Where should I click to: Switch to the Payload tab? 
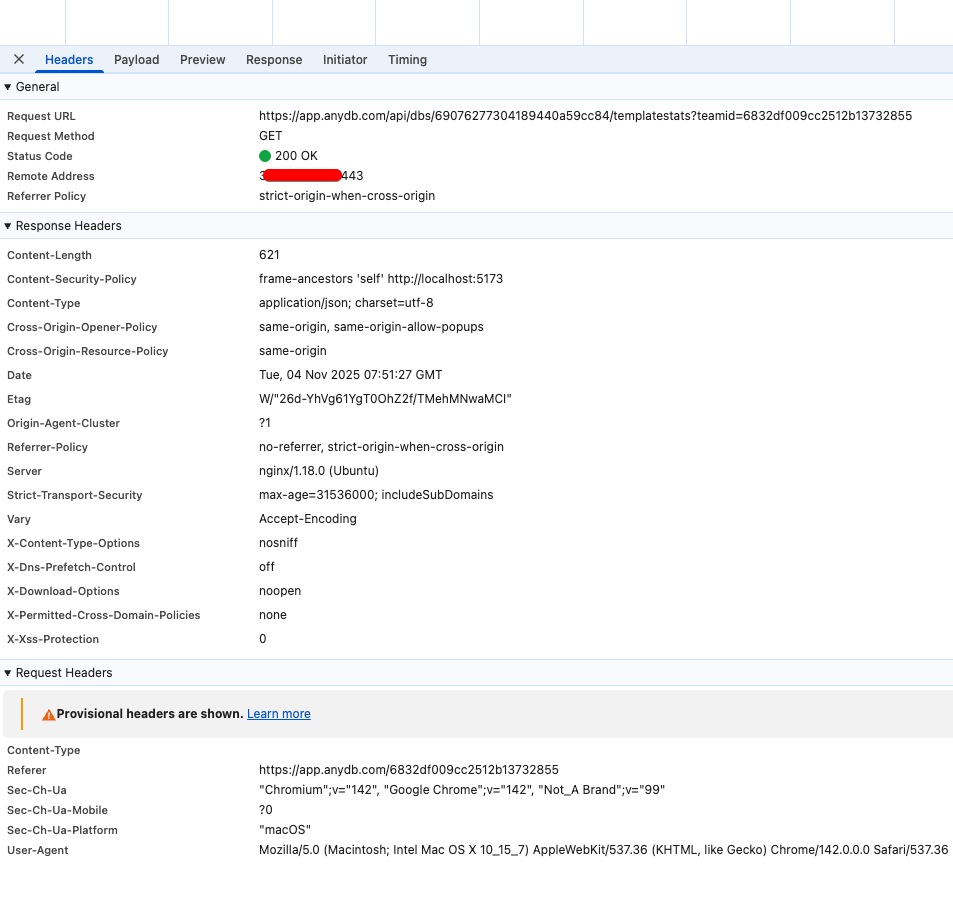point(136,60)
